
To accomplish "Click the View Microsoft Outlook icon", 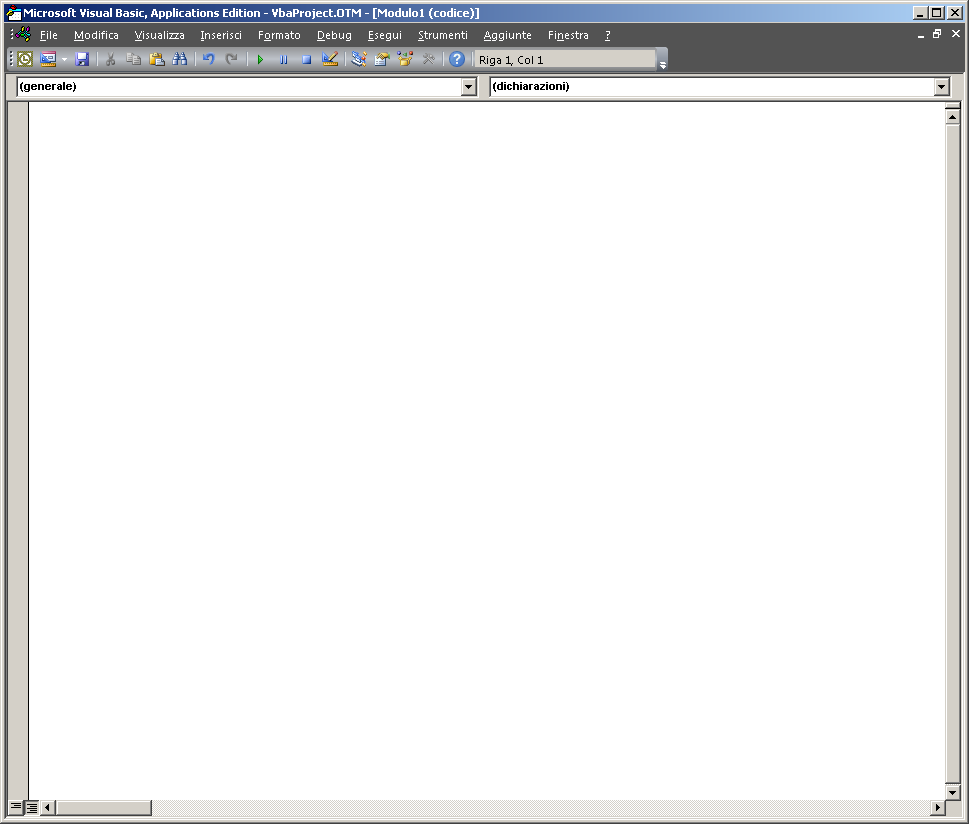I will [x=25, y=59].
